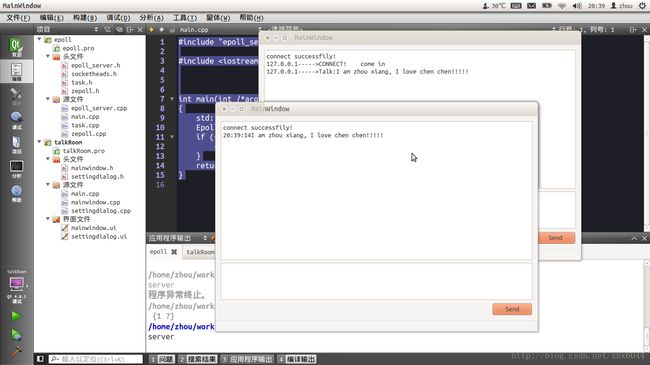Open the Analyze mode icon
The height and width of the screenshot is (365, 650).
[x=16, y=169]
